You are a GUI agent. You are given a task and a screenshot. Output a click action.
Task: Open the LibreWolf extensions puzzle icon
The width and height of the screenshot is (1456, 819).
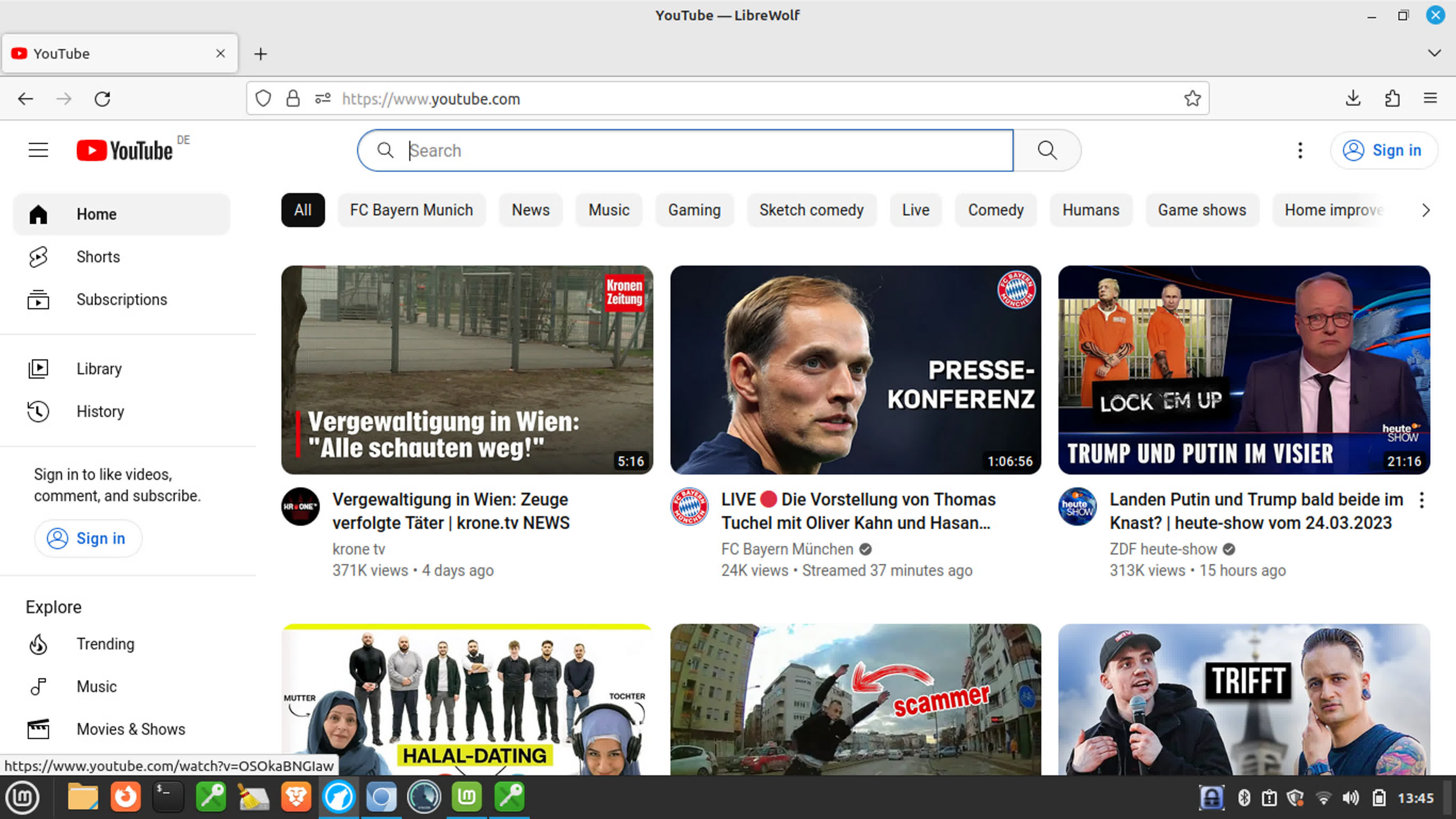pyautogui.click(x=1392, y=99)
